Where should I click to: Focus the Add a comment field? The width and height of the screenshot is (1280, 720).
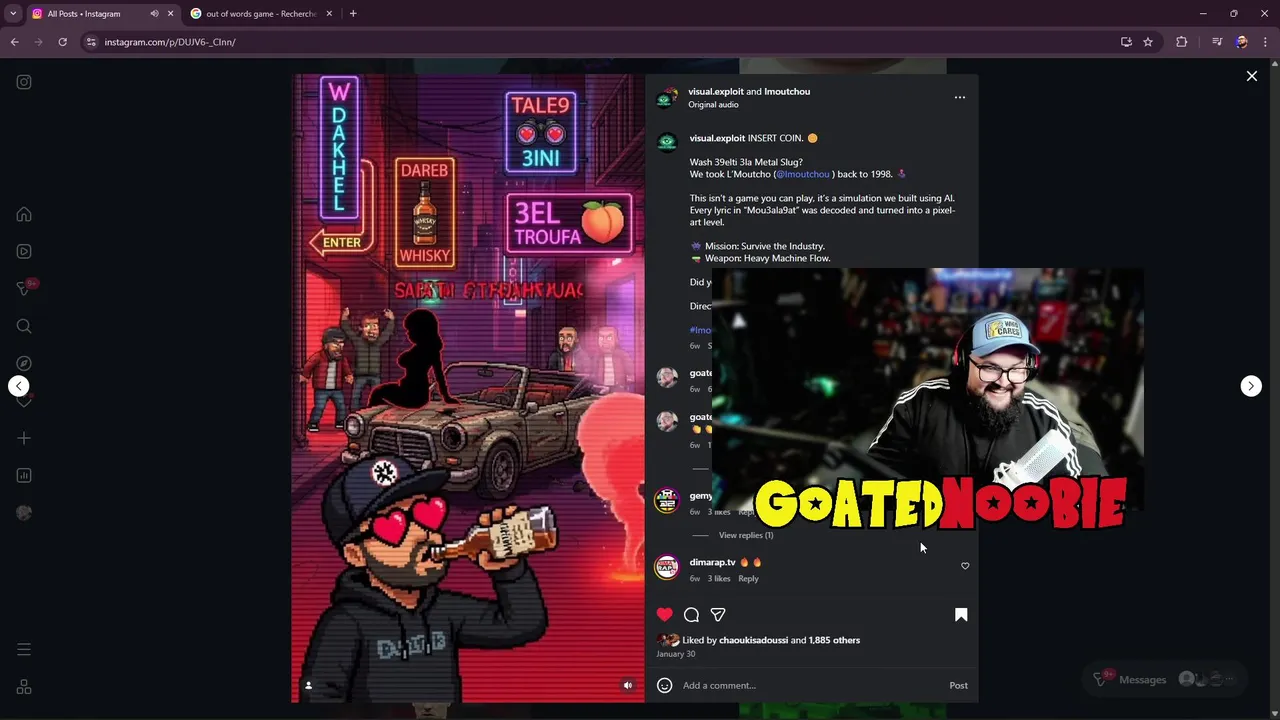click(810, 685)
